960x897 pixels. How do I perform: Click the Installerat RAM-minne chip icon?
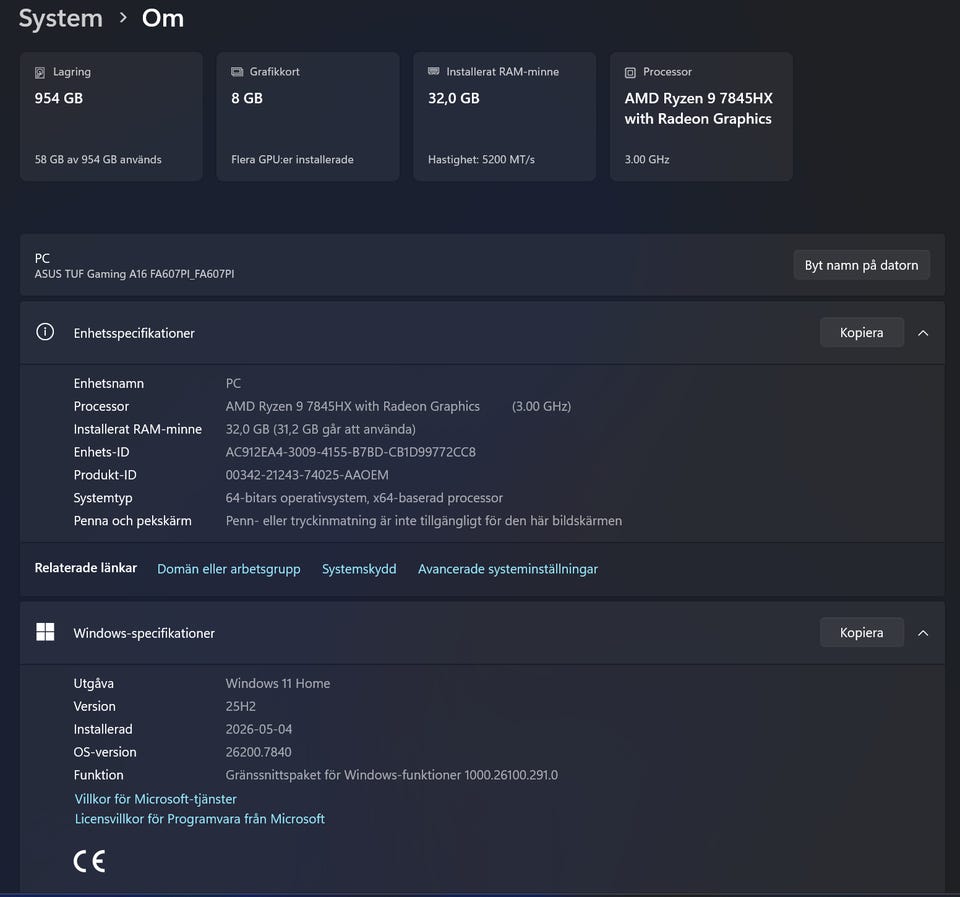[433, 72]
